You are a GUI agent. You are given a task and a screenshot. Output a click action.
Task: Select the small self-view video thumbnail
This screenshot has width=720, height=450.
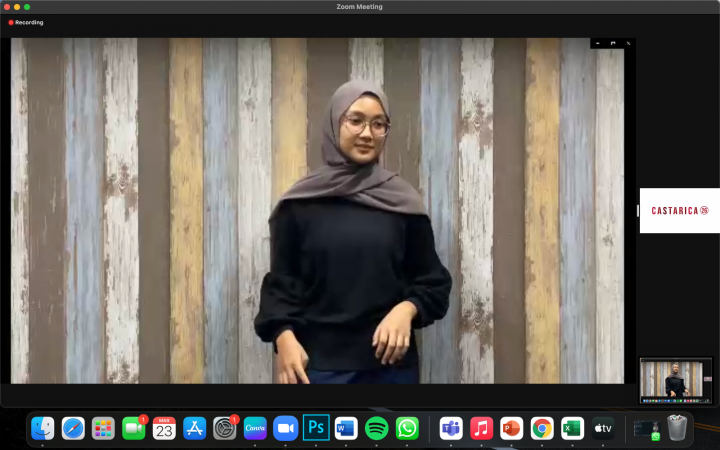coord(675,380)
